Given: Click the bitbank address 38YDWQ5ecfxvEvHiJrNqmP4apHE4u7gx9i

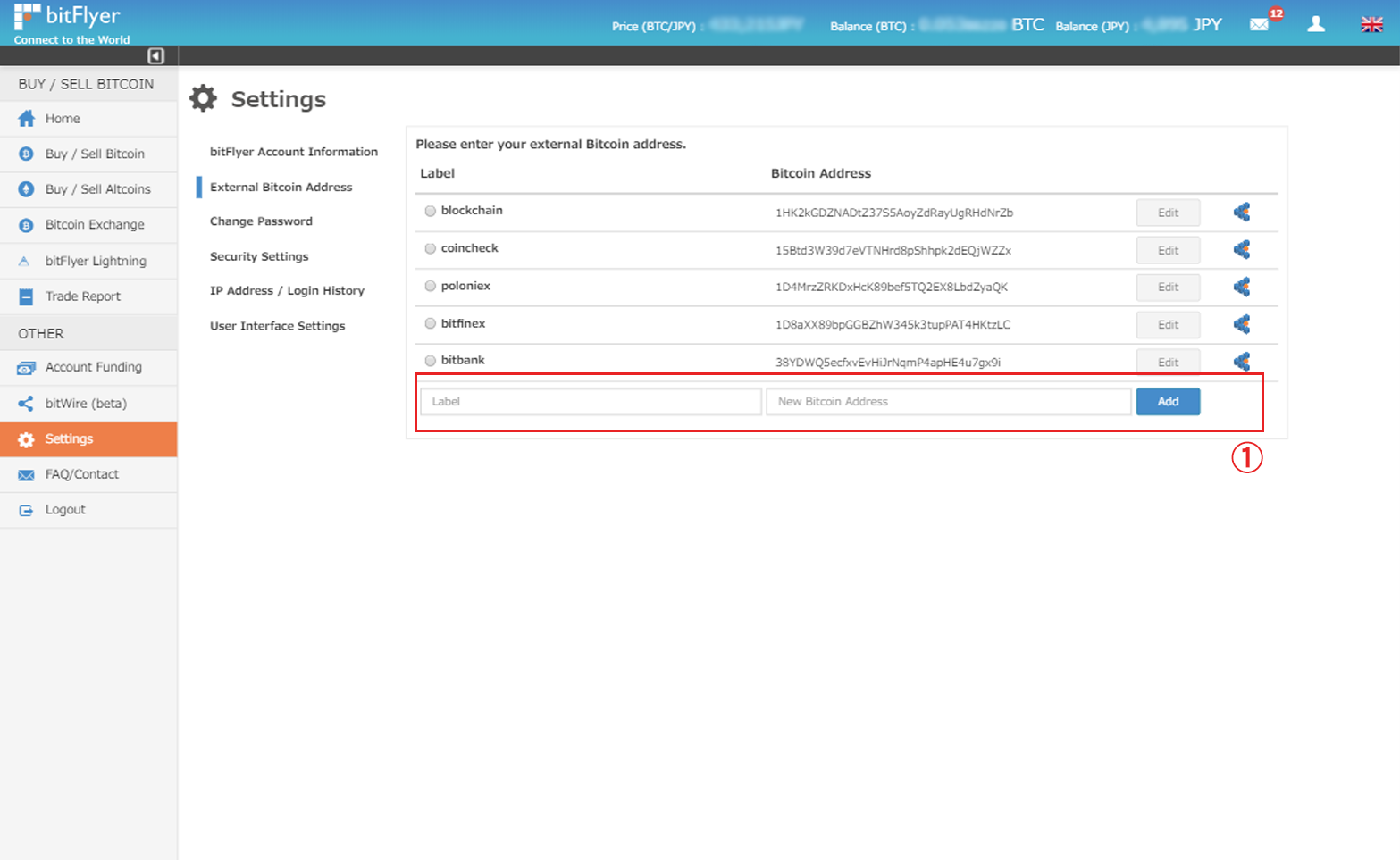Looking at the screenshot, I should click(x=888, y=362).
